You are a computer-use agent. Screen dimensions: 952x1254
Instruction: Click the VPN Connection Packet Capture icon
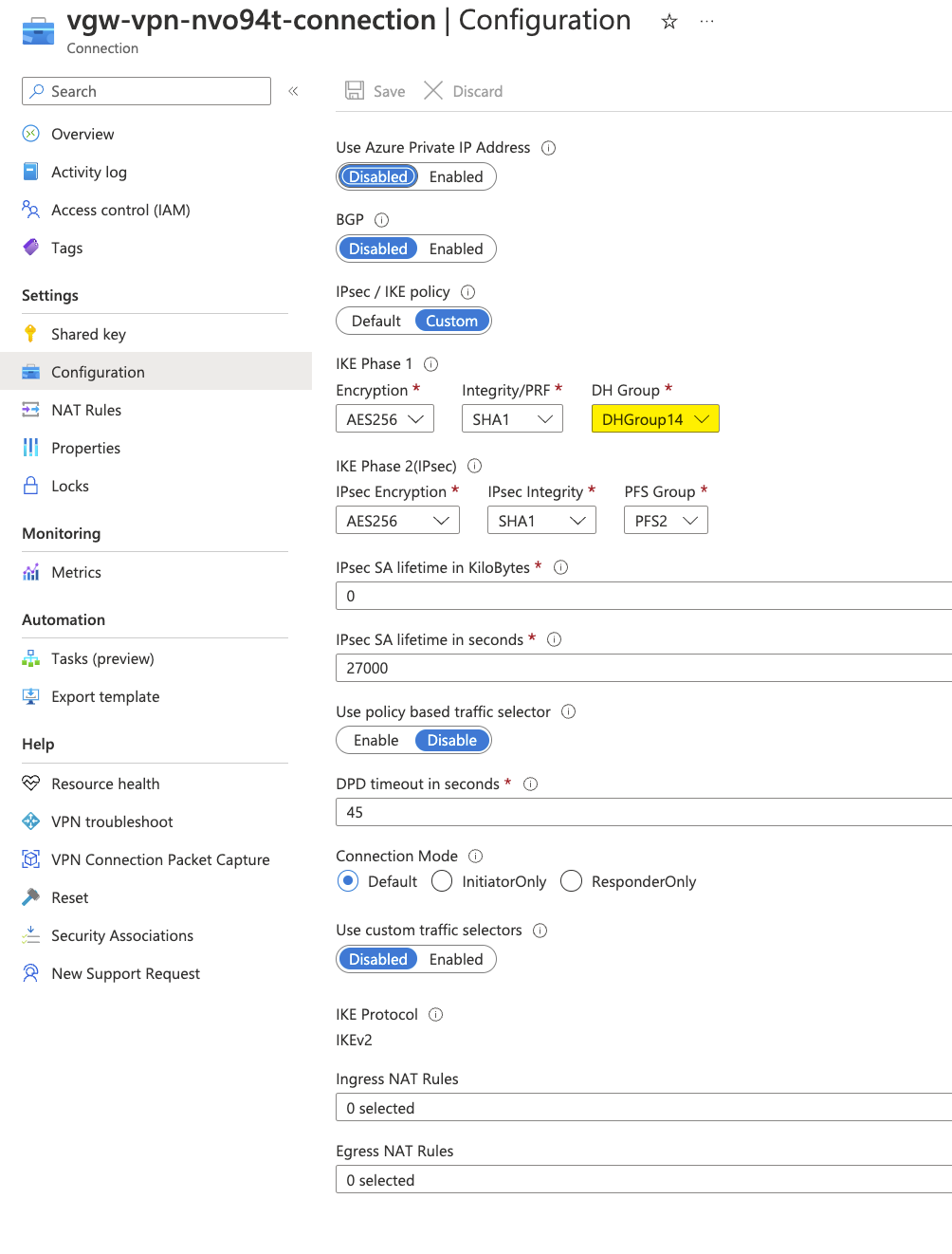[31, 859]
